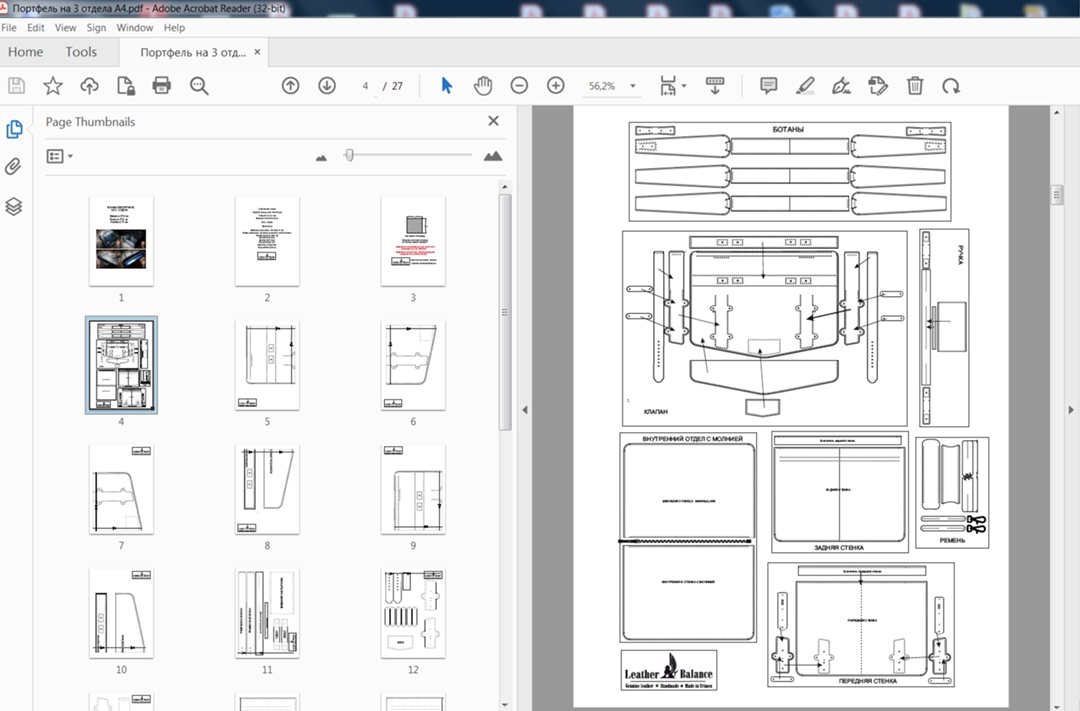Viewport: 1080px width, 711px height.
Task: Toggle the Page Thumbnails panel icon
Action: coord(14,129)
